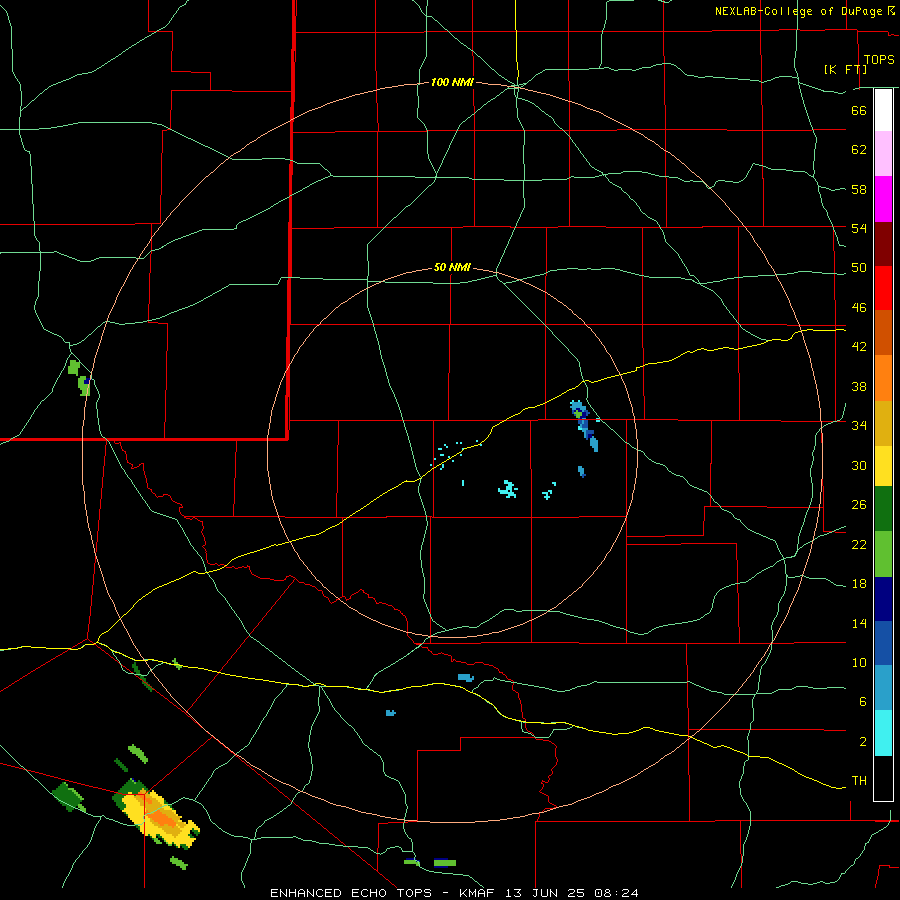Viewport: 900px width, 900px height.
Task: Click the white swatch in the TOPS legend
Action: click(x=883, y=110)
